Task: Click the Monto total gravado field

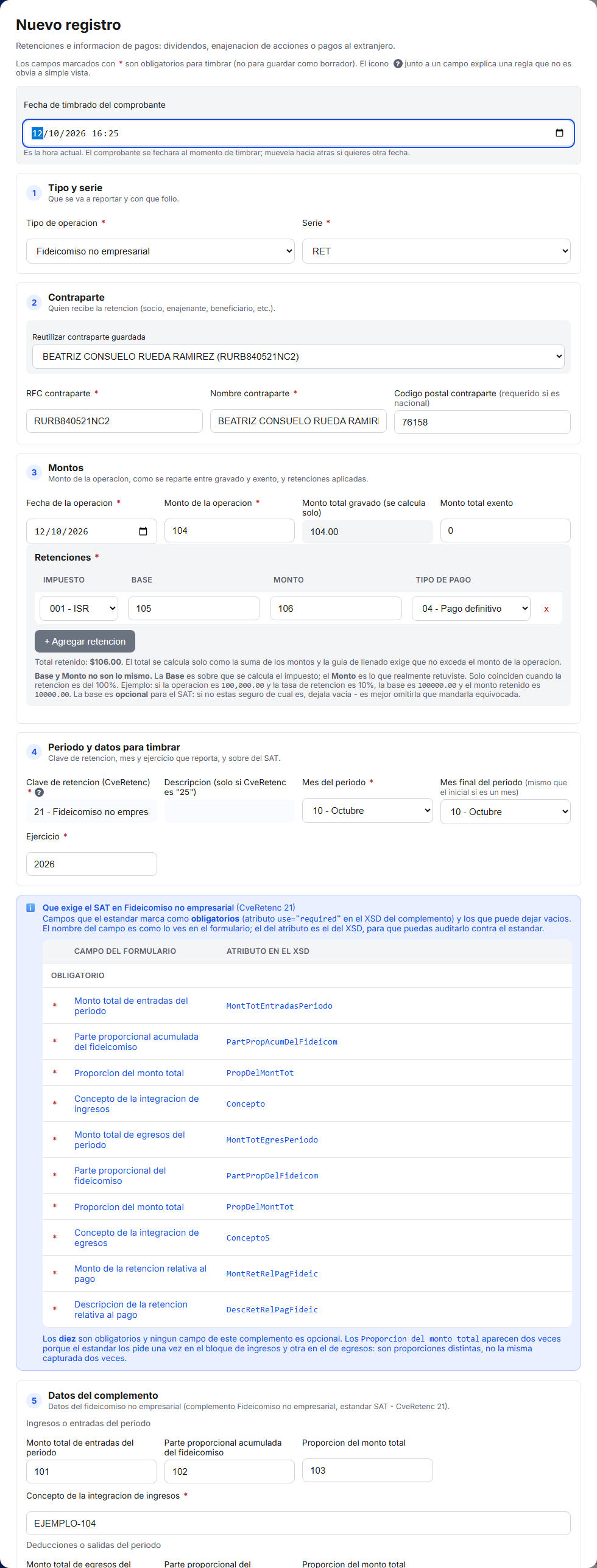Action: pyautogui.click(x=367, y=532)
